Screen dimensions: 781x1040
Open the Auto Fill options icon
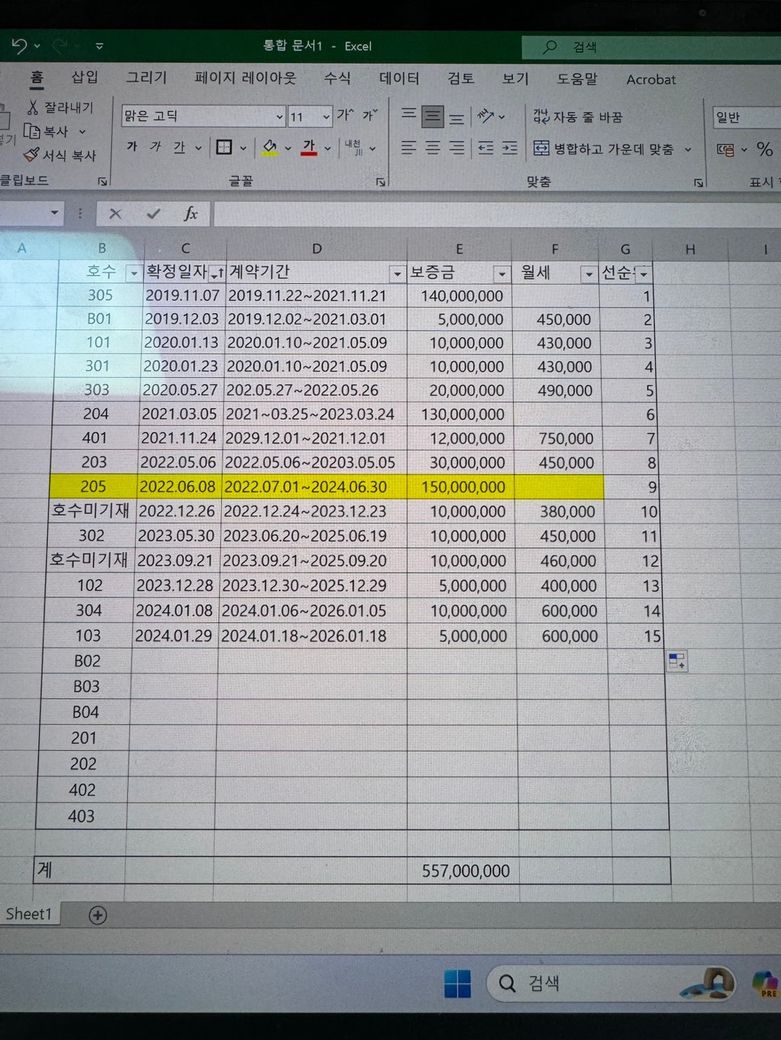tap(677, 660)
